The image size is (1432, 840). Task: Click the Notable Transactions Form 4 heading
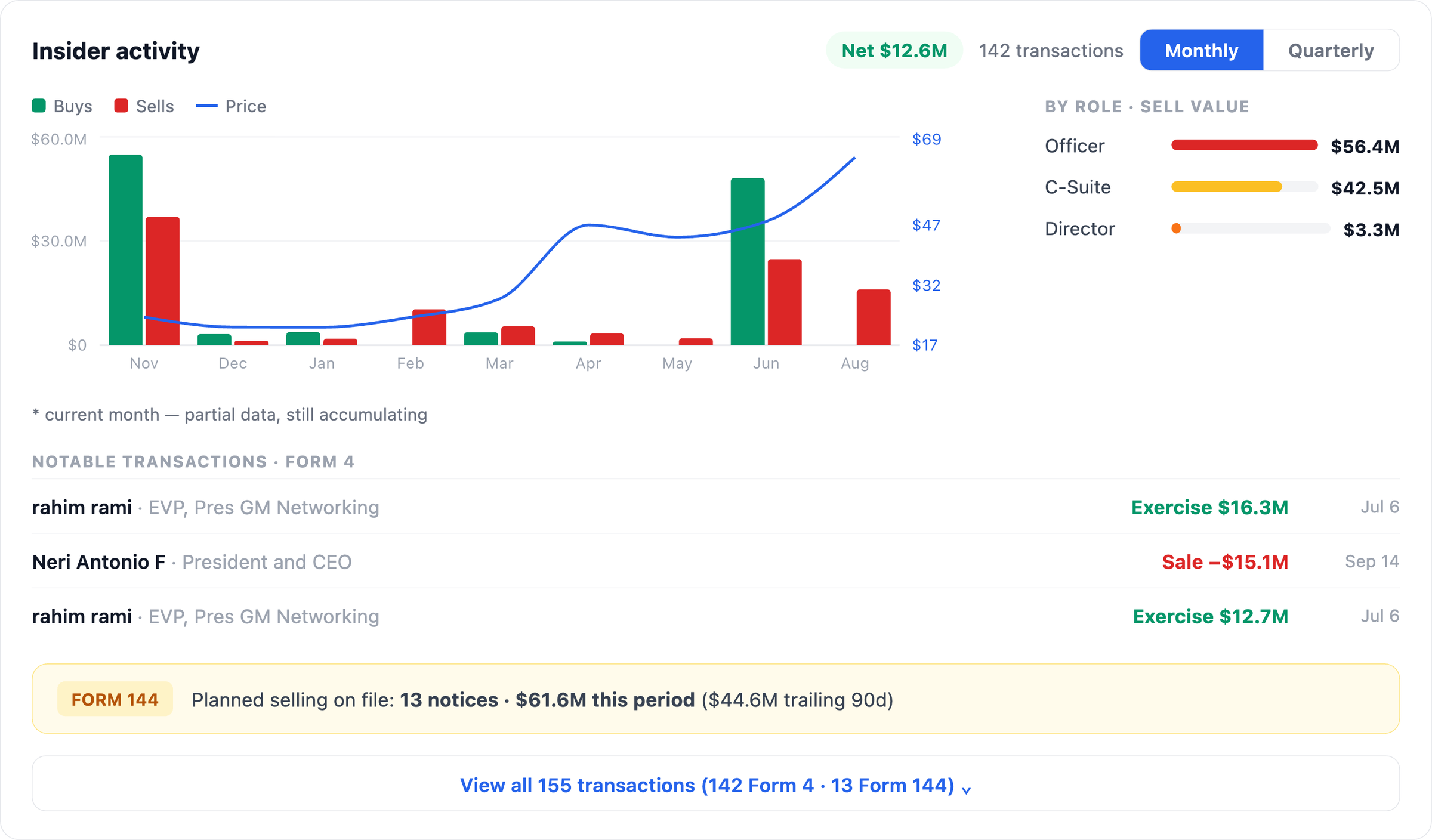click(193, 461)
